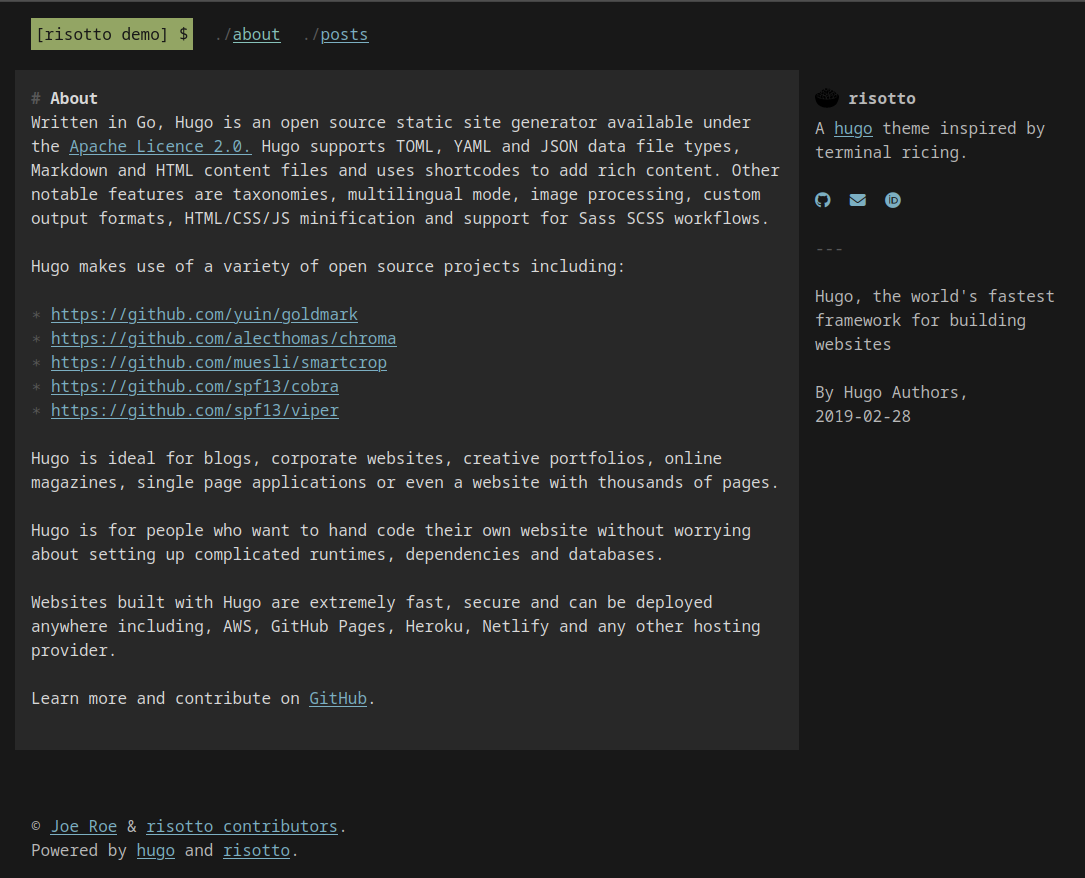
Task: Click the About heading text
Action: click(x=74, y=98)
